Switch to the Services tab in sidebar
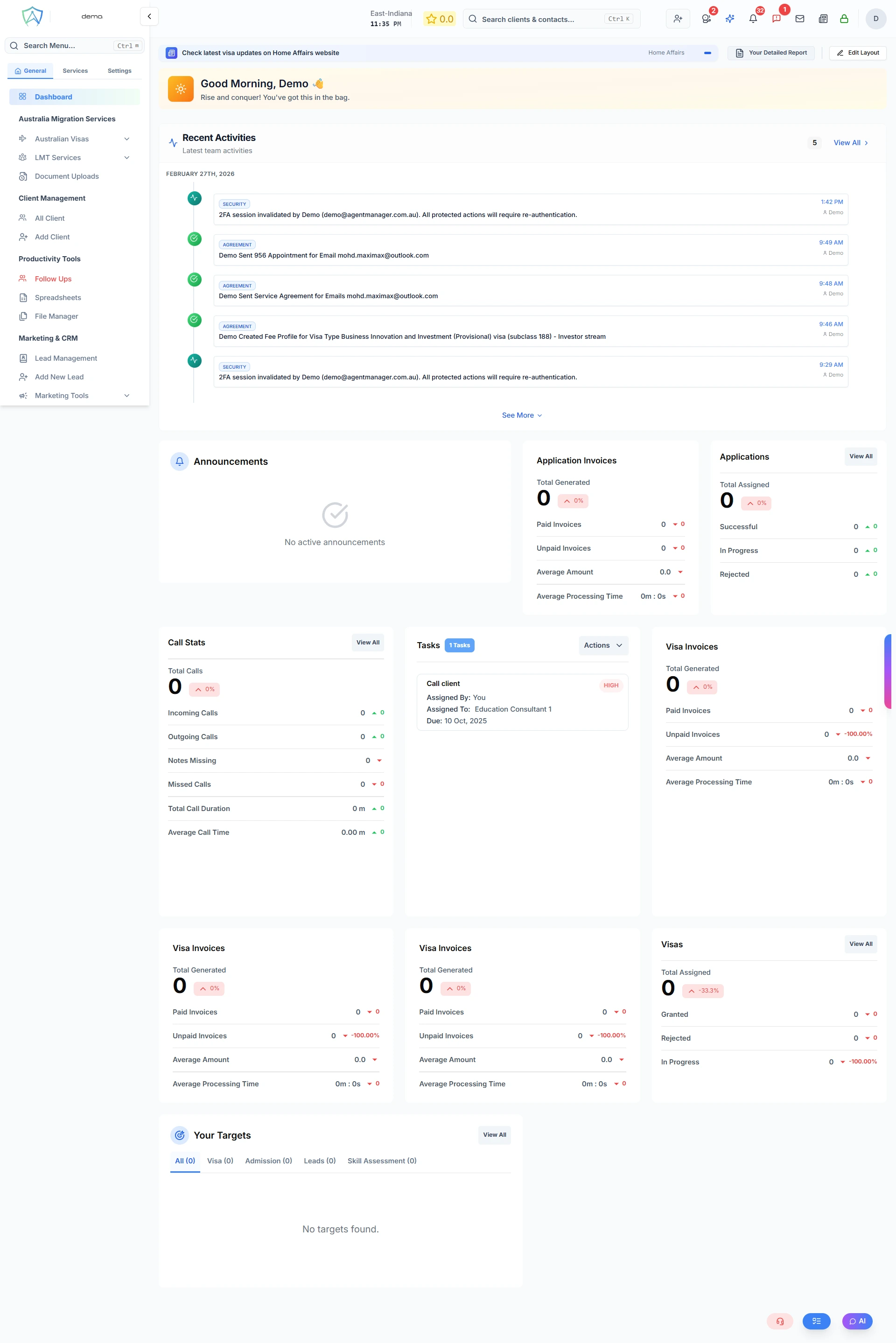Screen dimensions: 896x1343 click(75, 70)
